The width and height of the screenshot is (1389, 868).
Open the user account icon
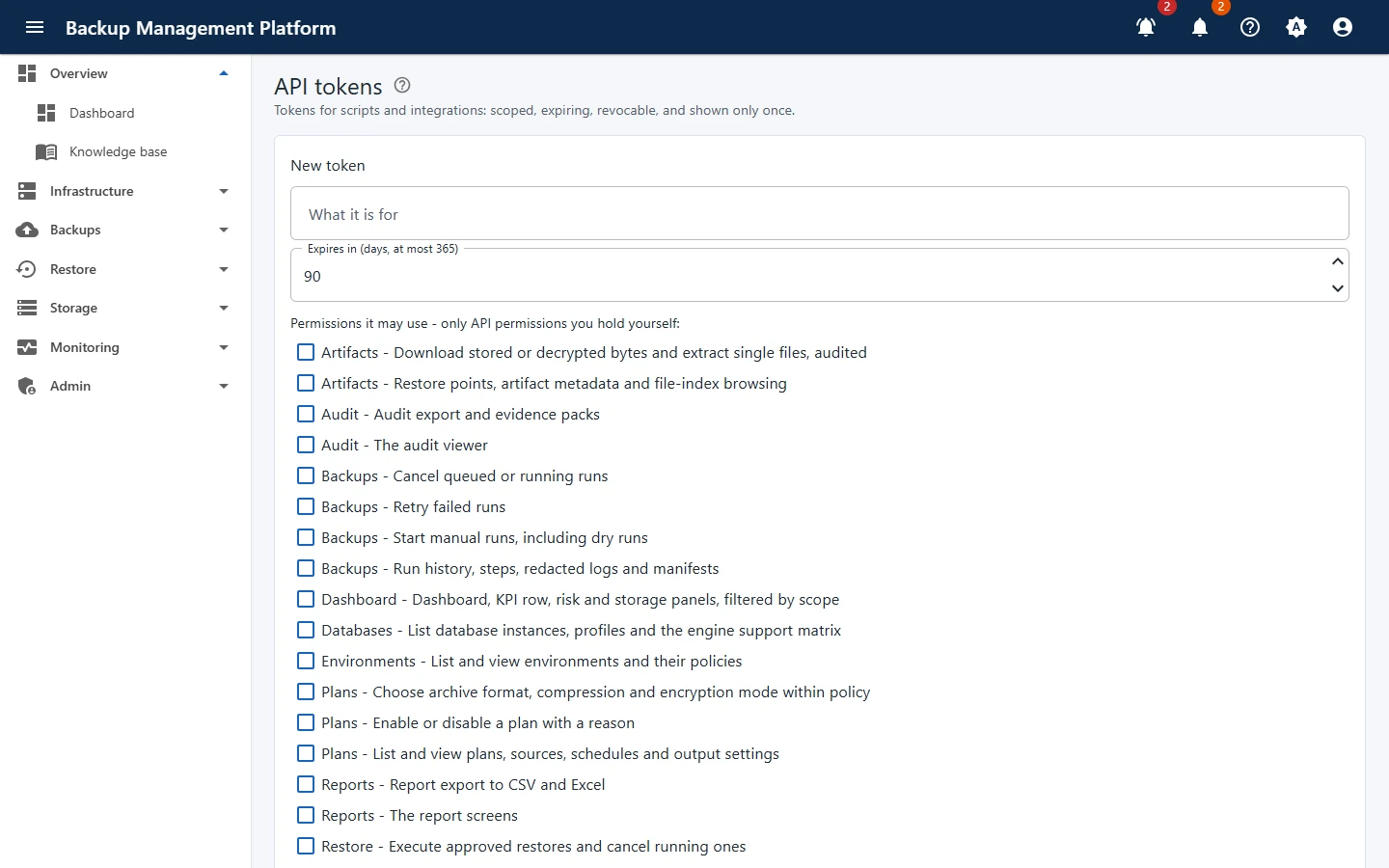1343,27
